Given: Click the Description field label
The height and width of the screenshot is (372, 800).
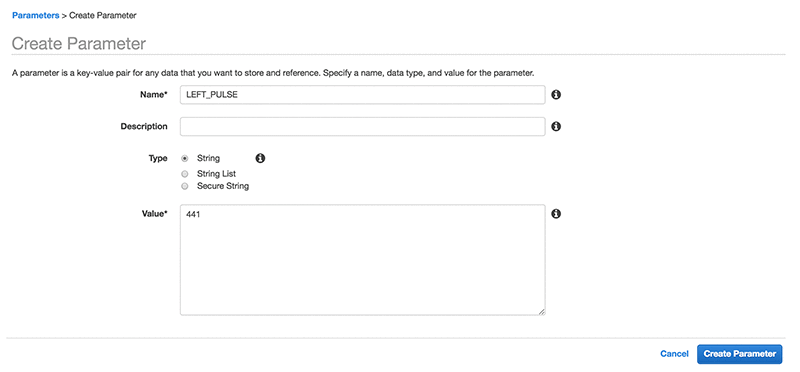Looking at the screenshot, I should 144,127.
